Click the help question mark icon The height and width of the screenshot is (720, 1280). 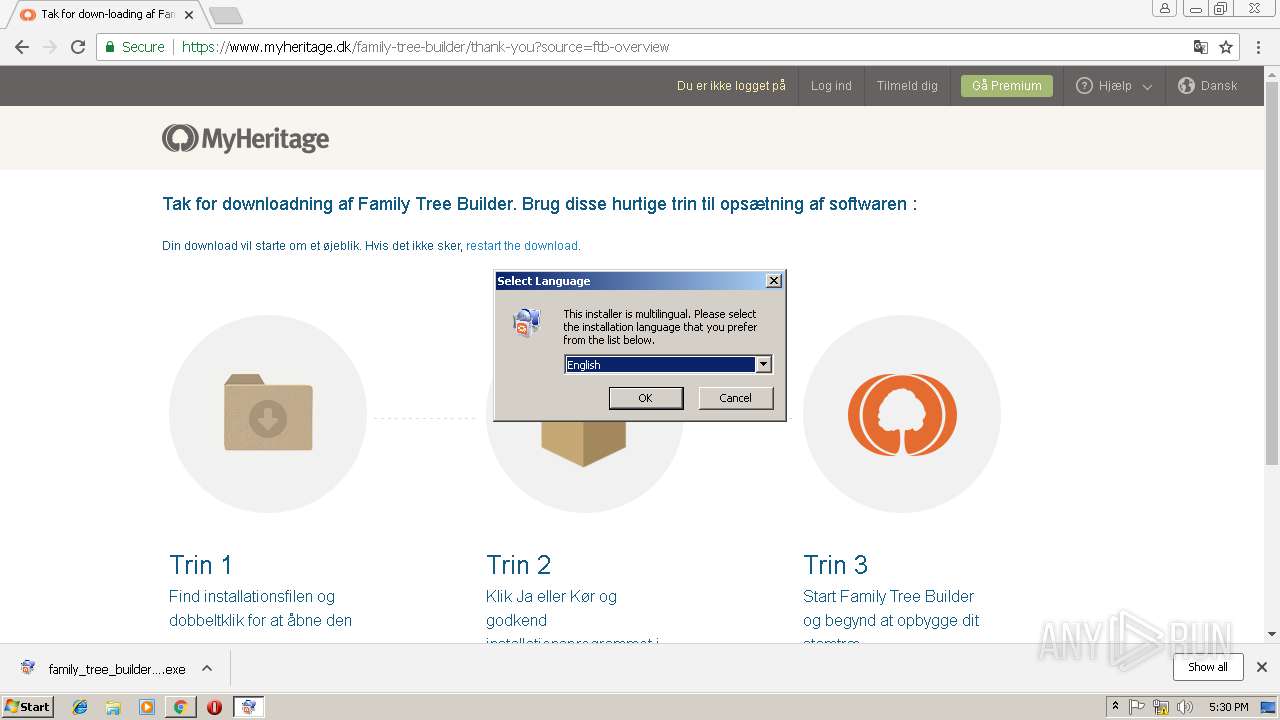1084,86
